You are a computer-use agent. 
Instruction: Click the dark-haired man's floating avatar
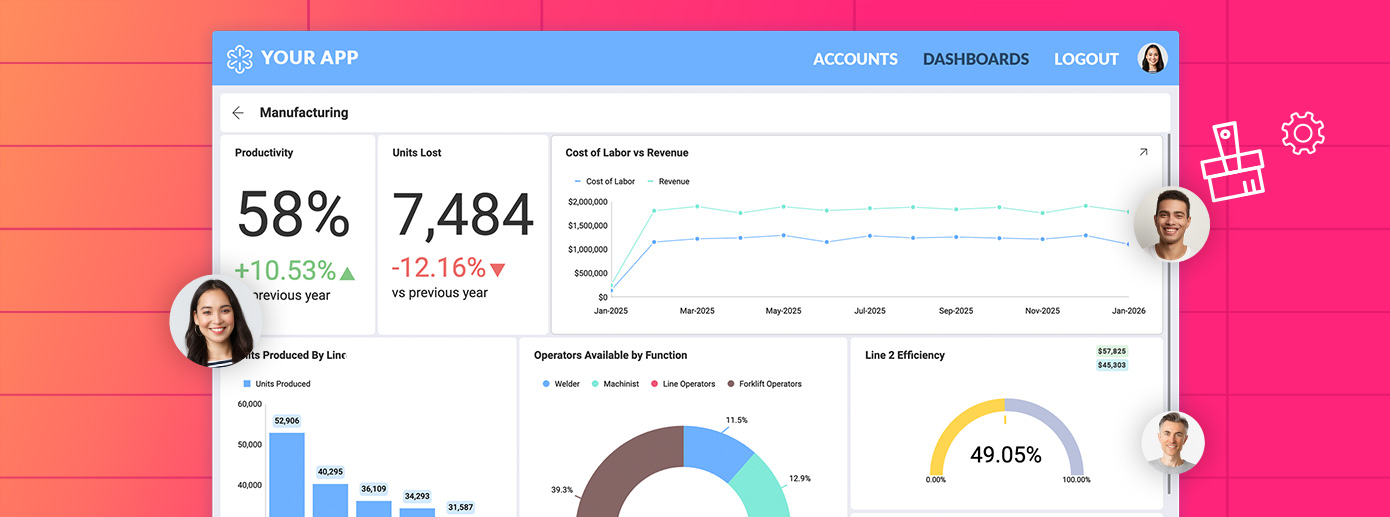pos(1172,224)
